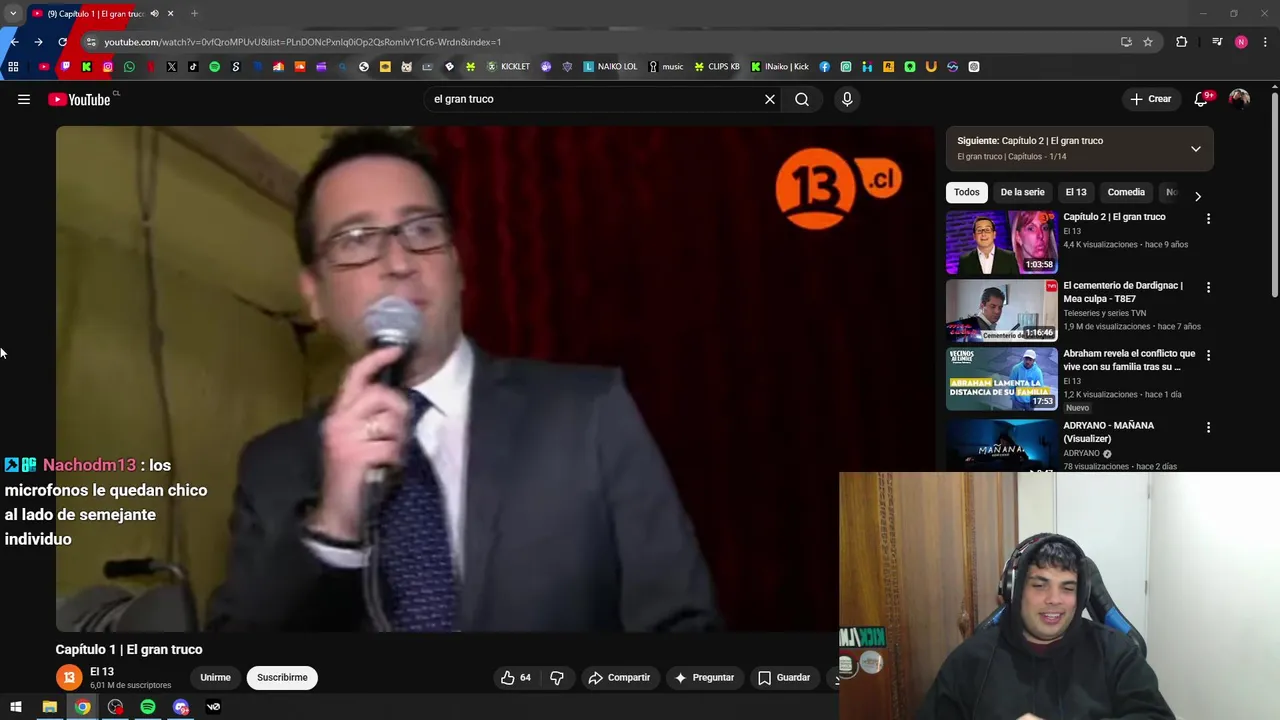1280x720 pixels.
Task: Run search with the magnifying glass button
Action: pyautogui.click(x=802, y=99)
